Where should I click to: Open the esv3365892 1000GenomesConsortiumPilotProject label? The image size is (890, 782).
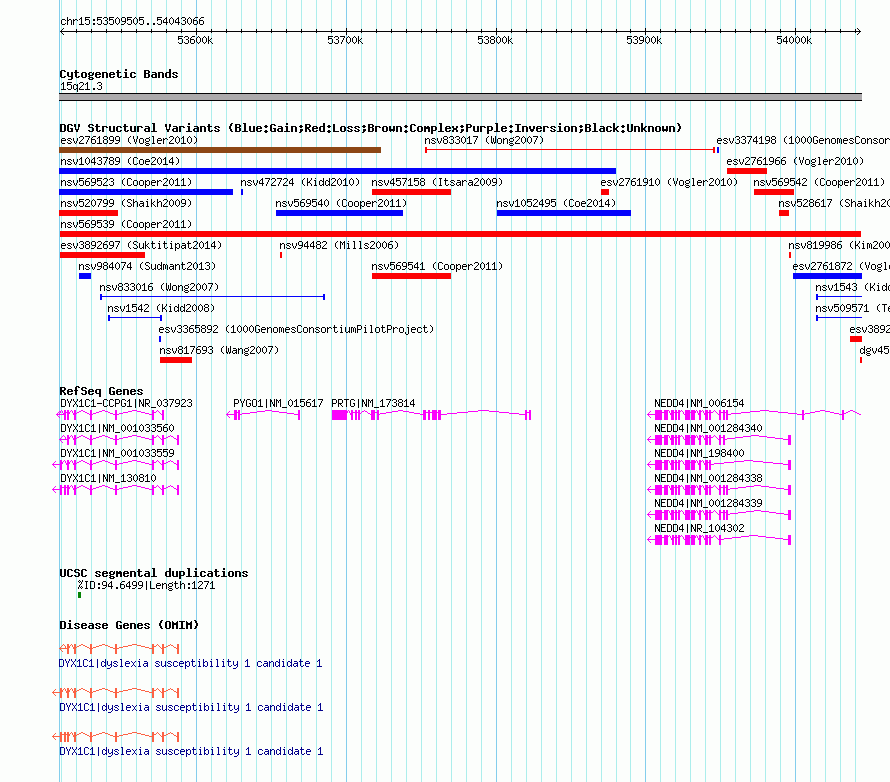coord(296,329)
